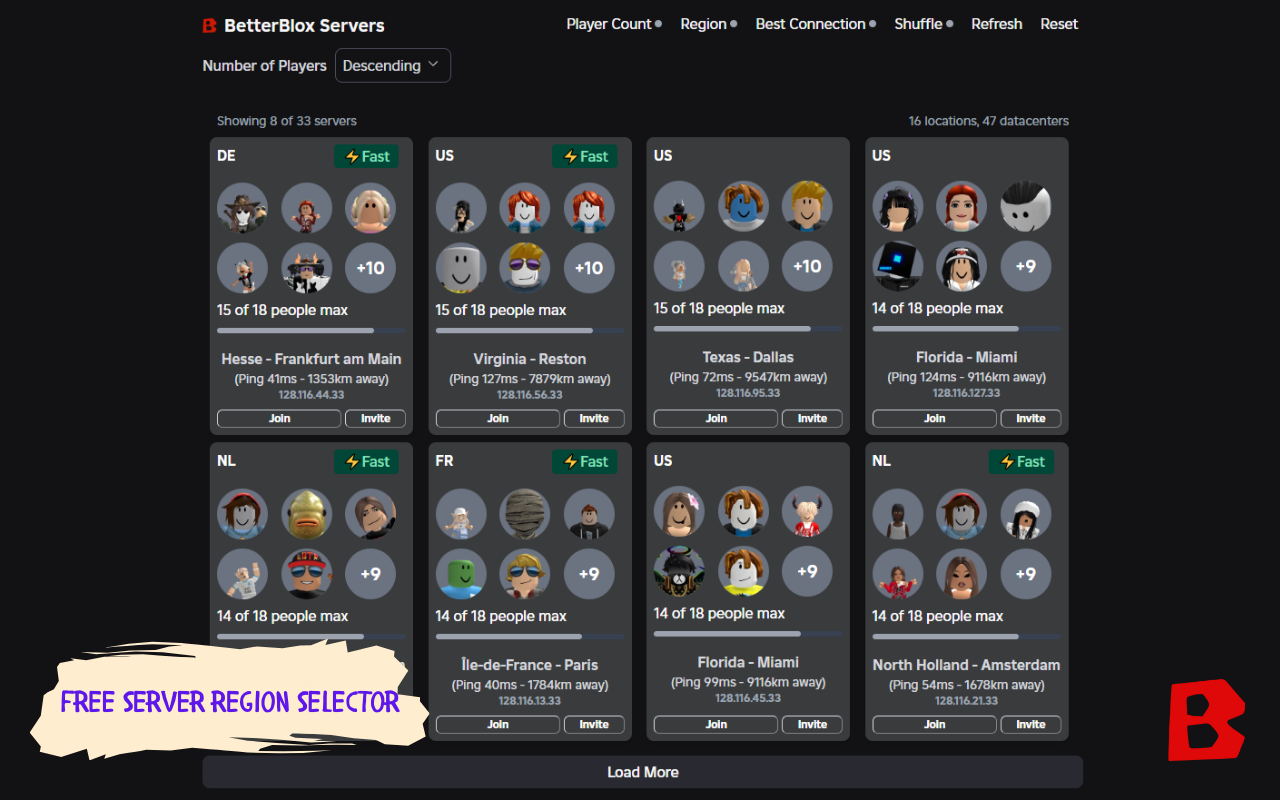Click the +9 players bubble on Paris card

pos(589,573)
